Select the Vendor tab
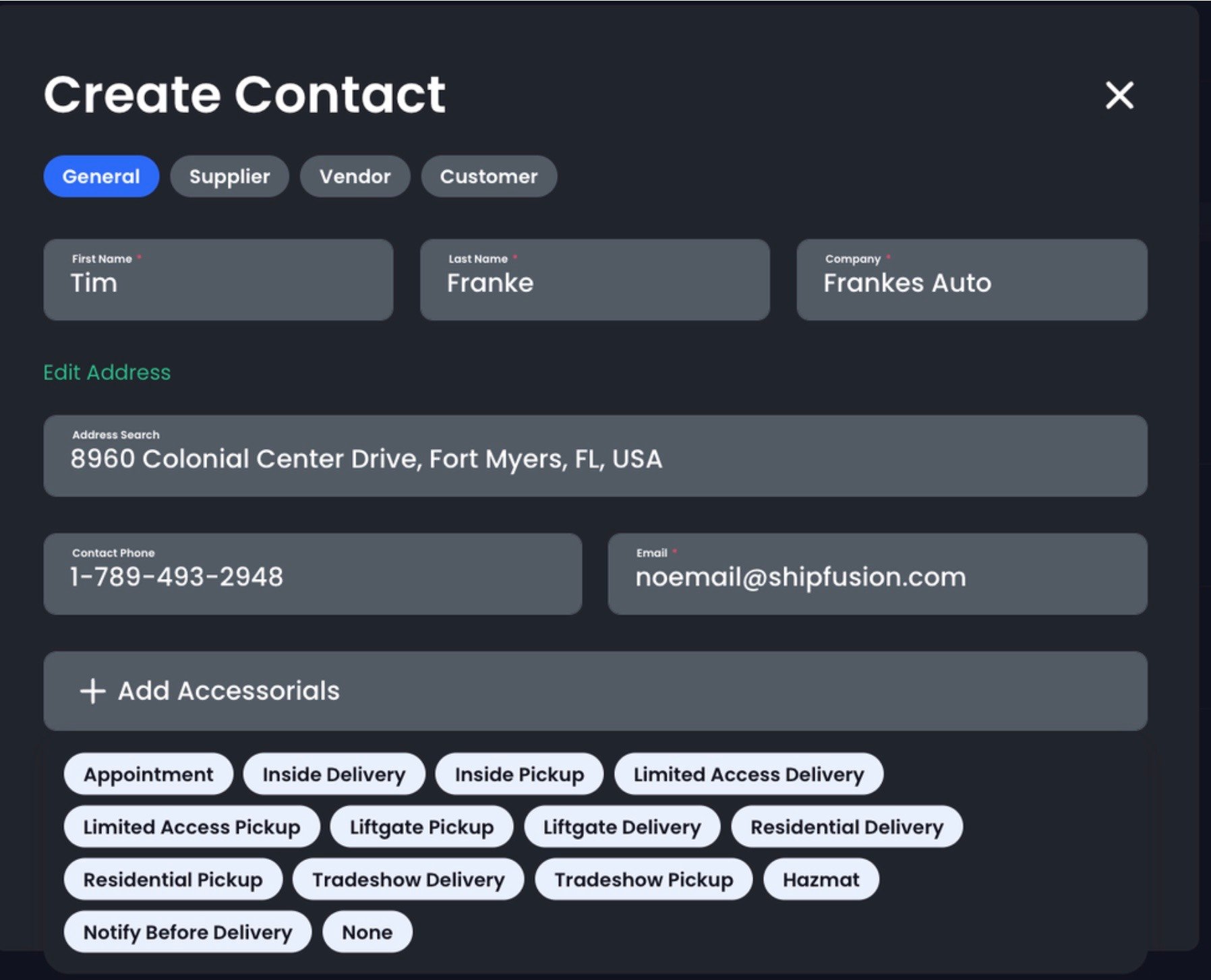This screenshot has width=1211, height=980. (355, 177)
